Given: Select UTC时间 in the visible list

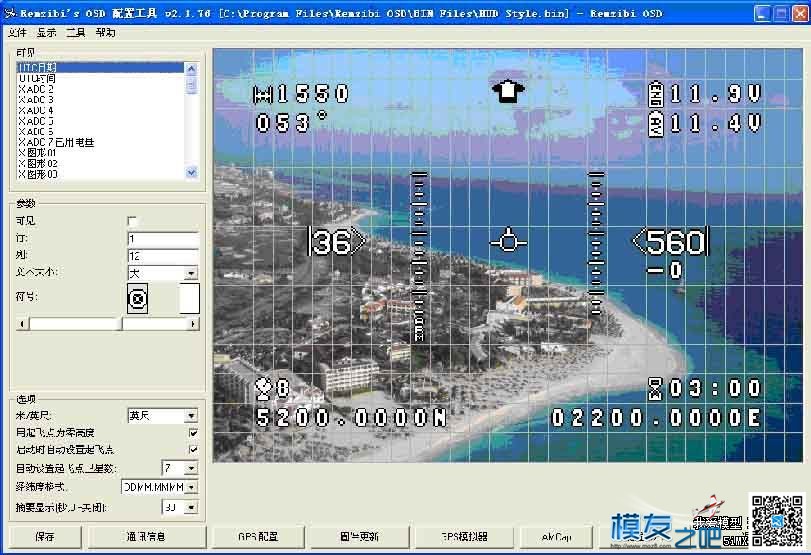Looking at the screenshot, I should (x=100, y=78).
